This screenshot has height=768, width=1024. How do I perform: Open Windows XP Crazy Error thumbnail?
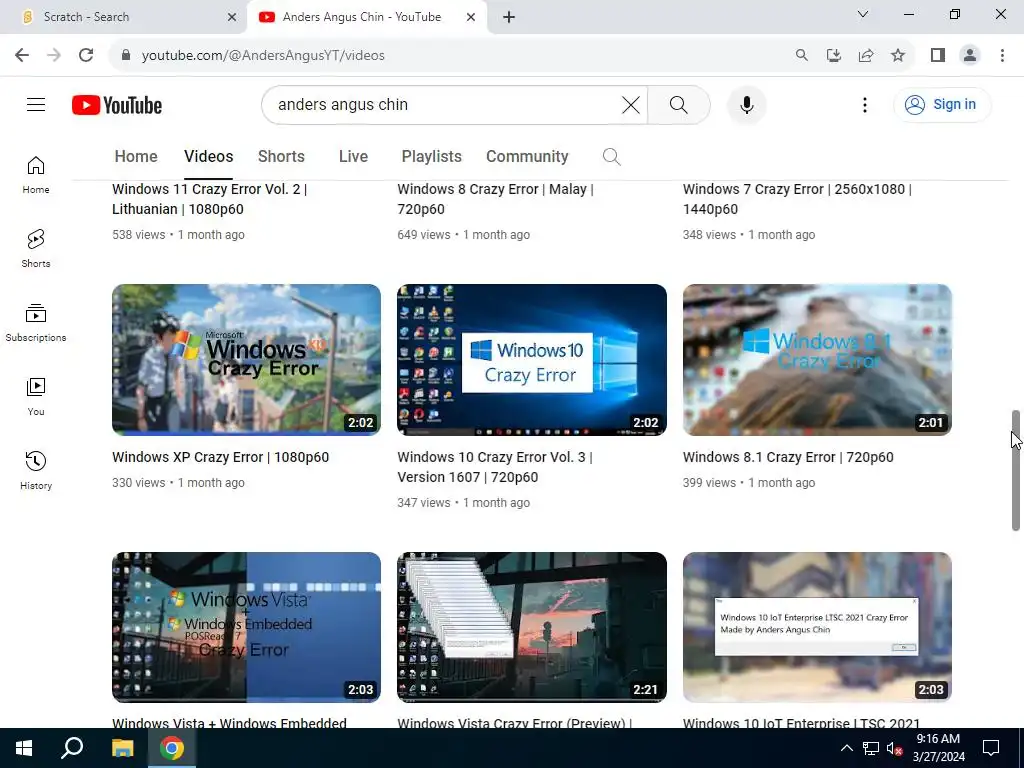click(x=246, y=360)
